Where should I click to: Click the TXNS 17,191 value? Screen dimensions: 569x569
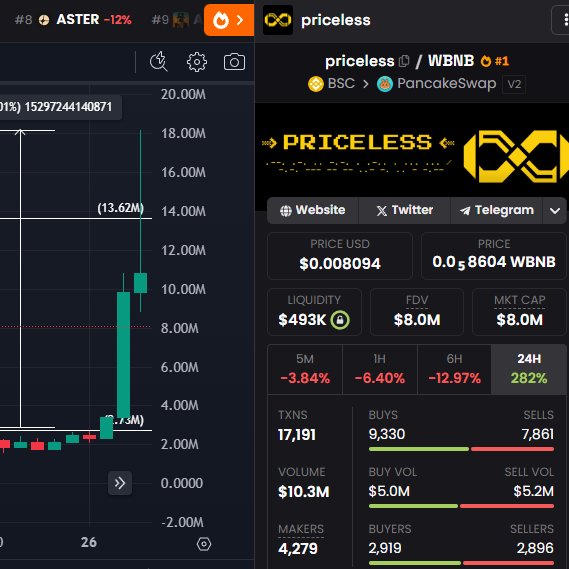297,435
